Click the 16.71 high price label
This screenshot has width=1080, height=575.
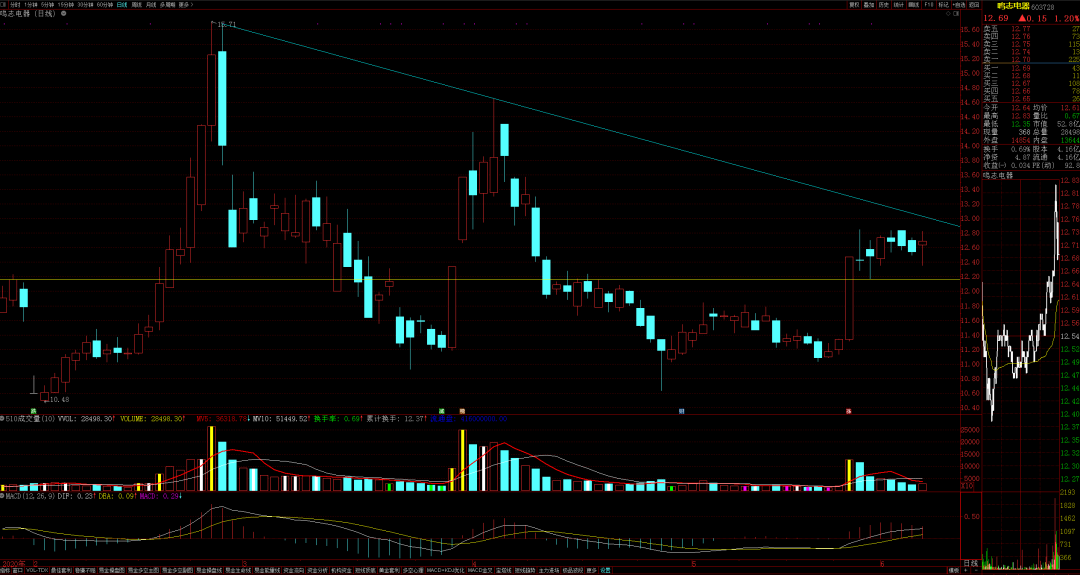pyautogui.click(x=227, y=25)
